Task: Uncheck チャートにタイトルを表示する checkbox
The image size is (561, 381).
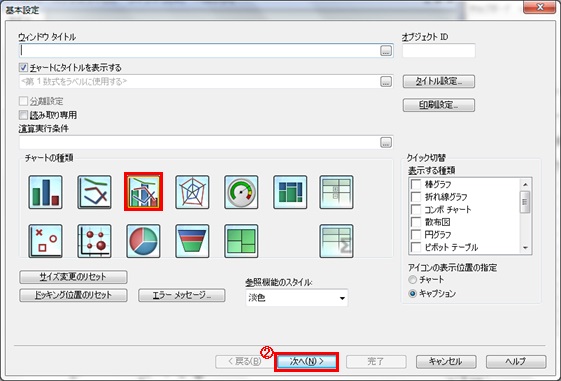Action: [x=23, y=67]
